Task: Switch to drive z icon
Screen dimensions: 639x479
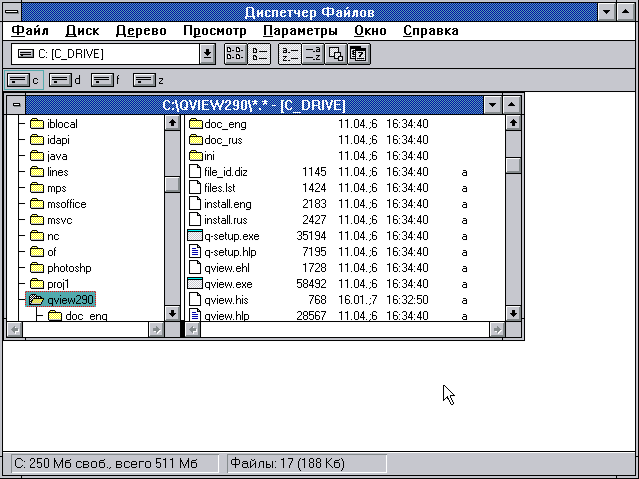Action: [148, 80]
